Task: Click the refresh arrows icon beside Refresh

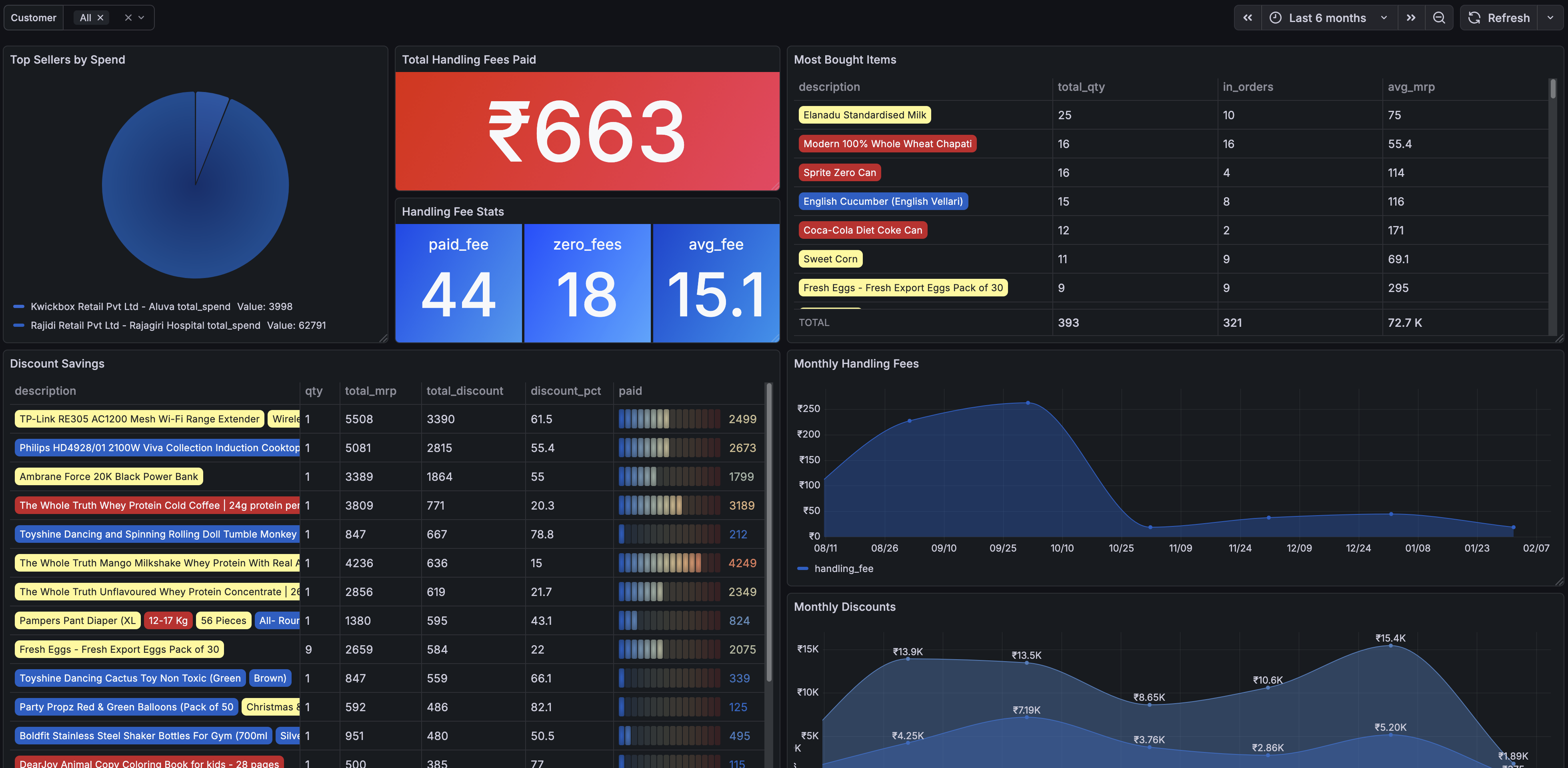Action: [x=1474, y=18]
